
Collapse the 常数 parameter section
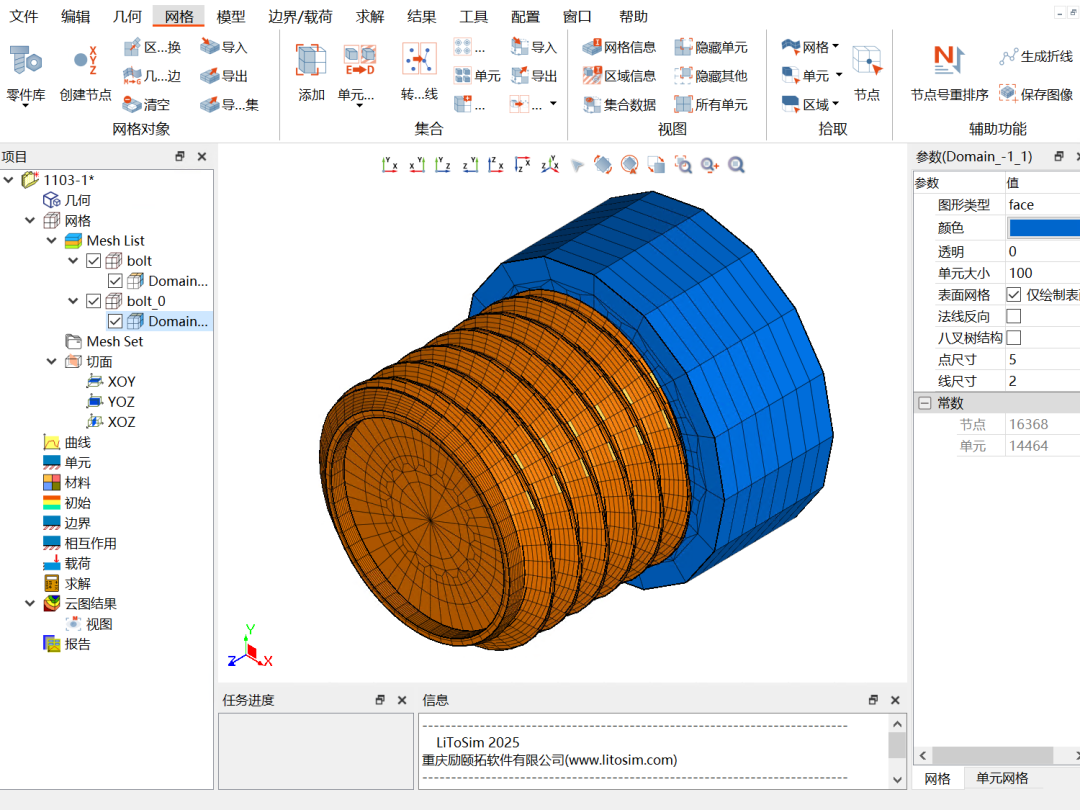(924, 403)
